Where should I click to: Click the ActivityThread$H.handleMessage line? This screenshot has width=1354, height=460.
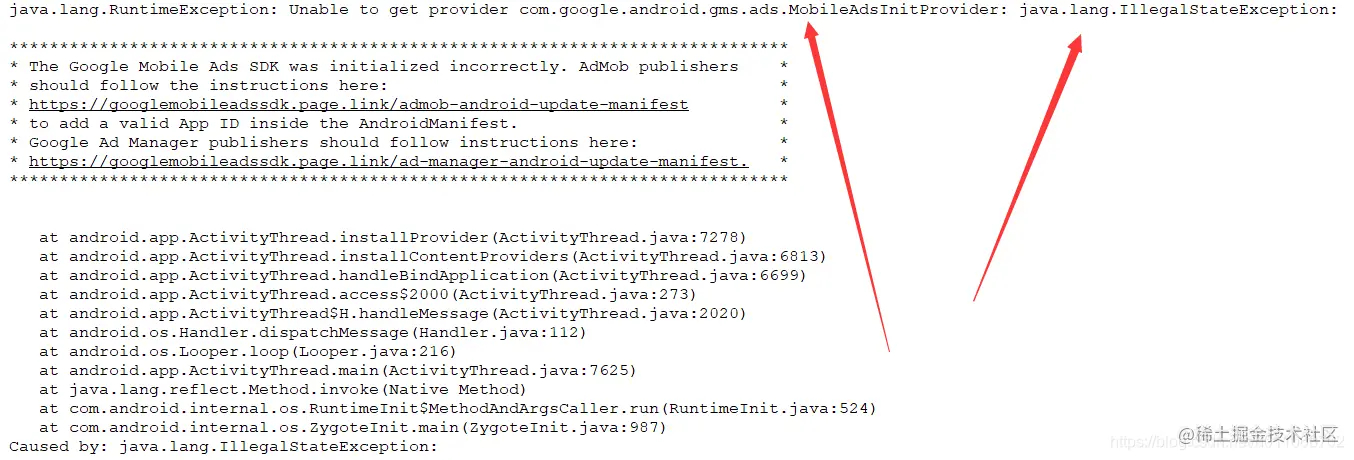pos(393,314)
